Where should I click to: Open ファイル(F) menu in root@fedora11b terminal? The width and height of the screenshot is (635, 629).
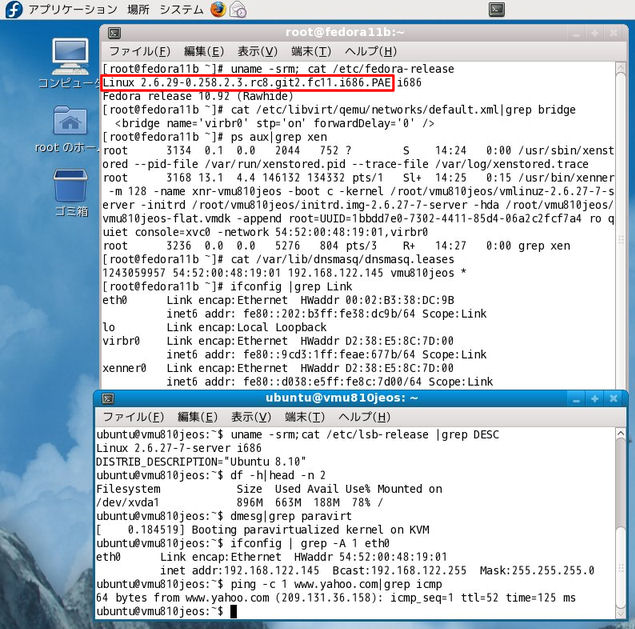pos(140,51)
